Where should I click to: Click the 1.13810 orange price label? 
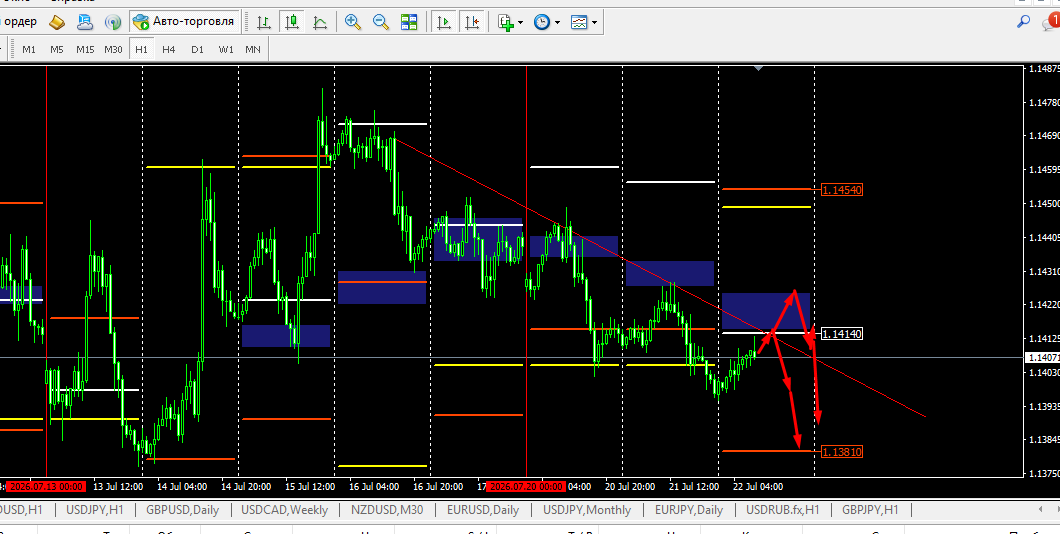(x=842, y=452)
